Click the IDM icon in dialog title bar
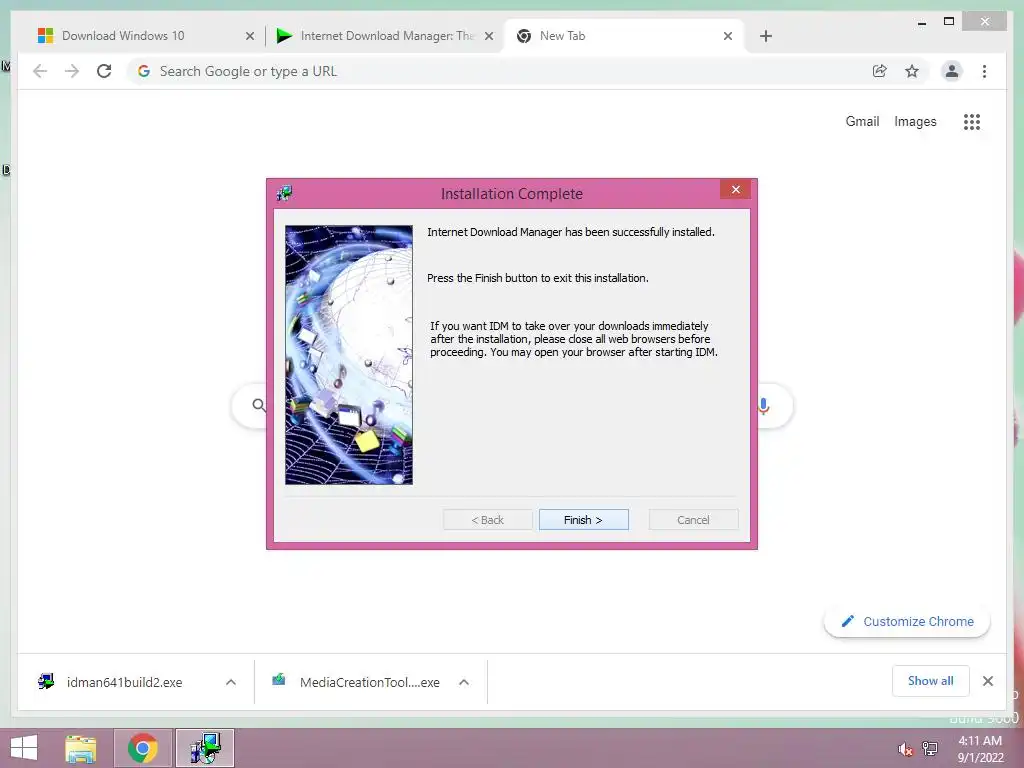 point(285,193)
